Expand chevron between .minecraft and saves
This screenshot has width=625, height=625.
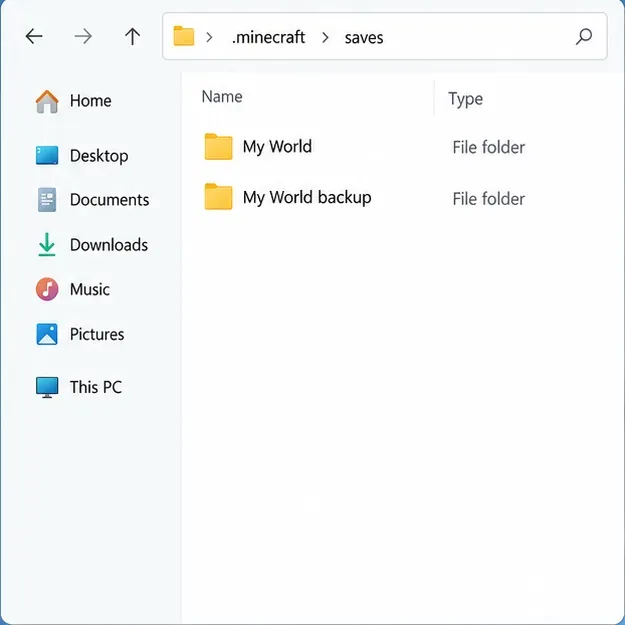point(325,37)
